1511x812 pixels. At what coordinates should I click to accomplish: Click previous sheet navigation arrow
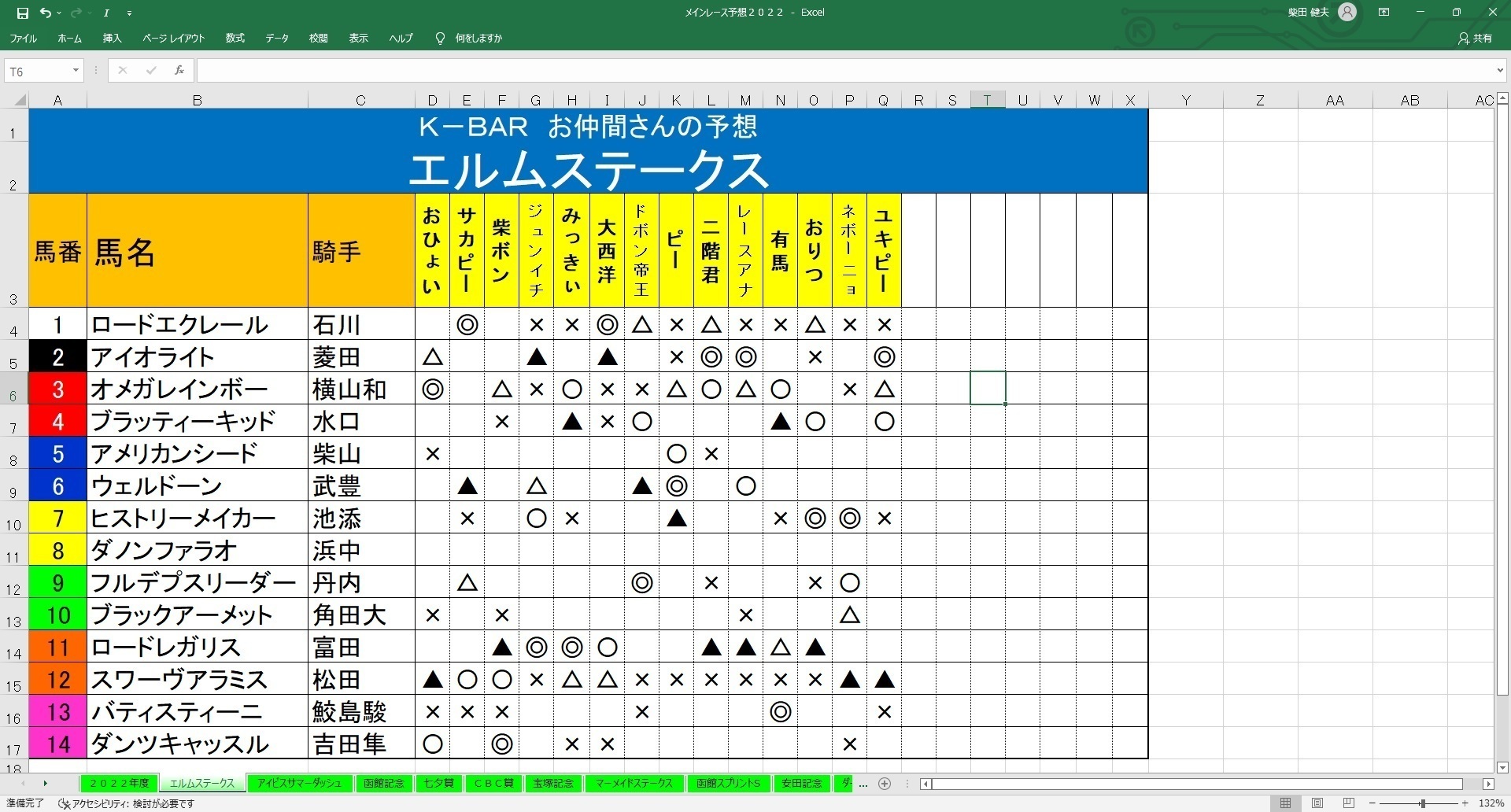click(x=23, y=784)
